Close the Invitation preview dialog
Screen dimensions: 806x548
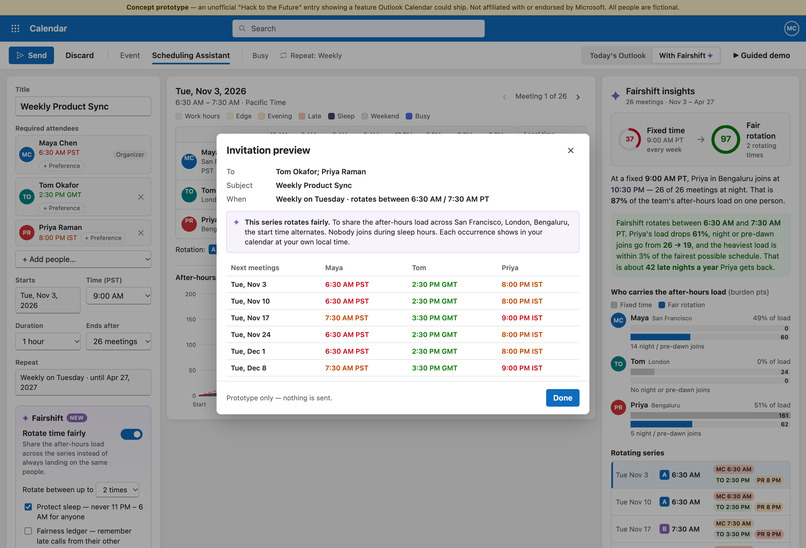(x=570, y=150)
